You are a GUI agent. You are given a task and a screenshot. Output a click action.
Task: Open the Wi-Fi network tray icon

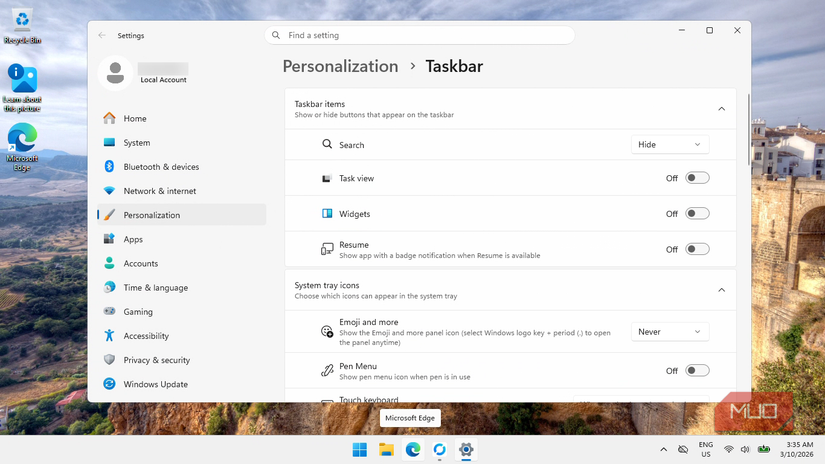(x=729, y=450)
